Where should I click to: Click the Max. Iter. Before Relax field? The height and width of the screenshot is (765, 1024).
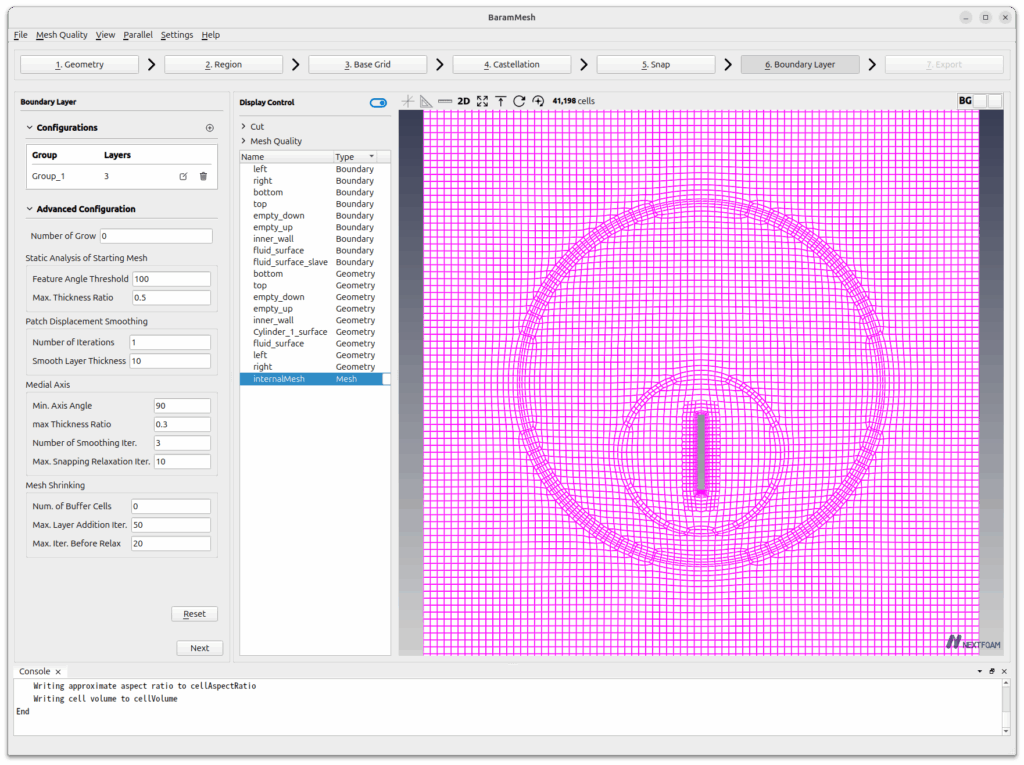(x=170, y=544)
